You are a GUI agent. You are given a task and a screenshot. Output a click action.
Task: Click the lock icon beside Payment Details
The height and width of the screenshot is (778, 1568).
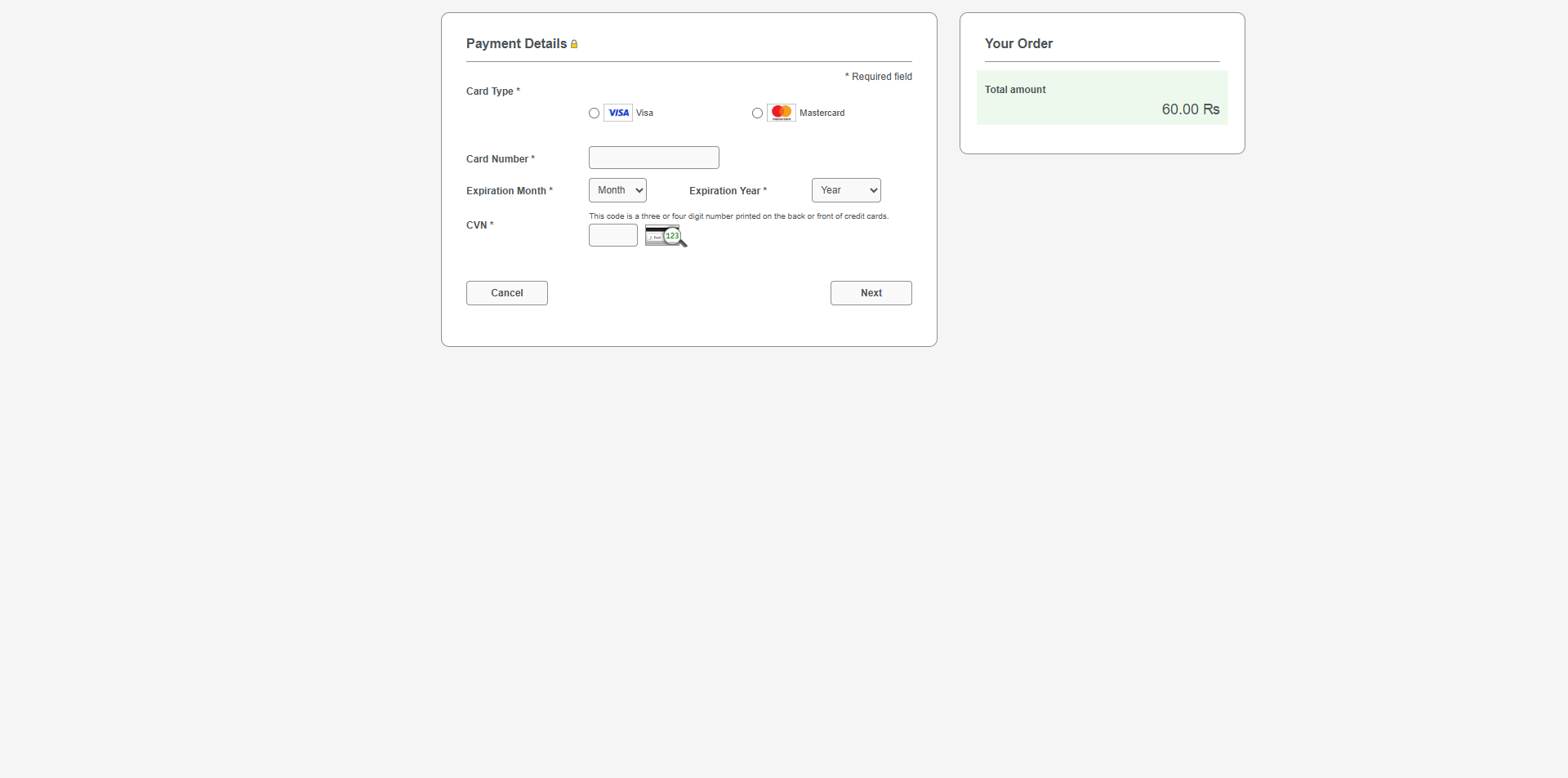pos(574,44)
